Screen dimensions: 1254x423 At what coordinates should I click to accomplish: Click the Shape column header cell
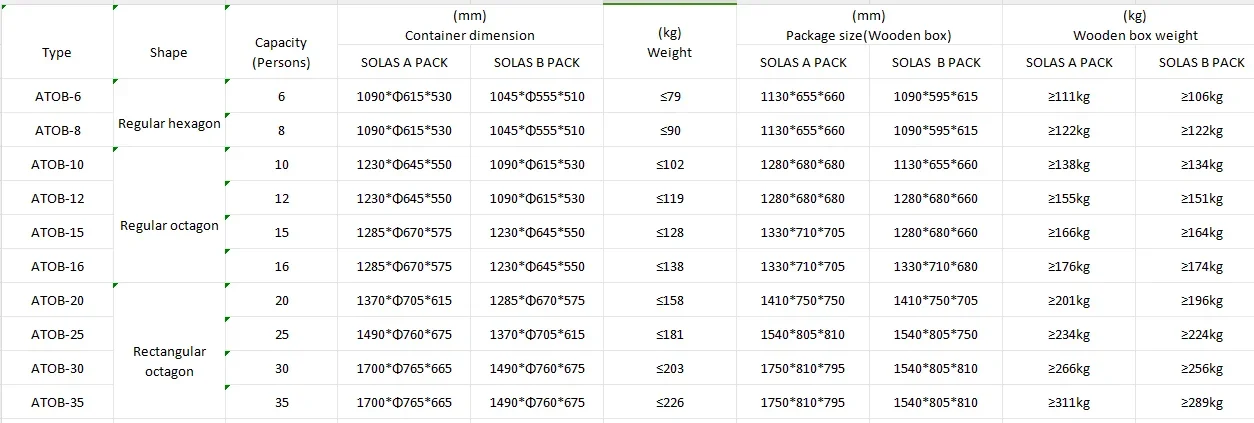pos(168,53)
